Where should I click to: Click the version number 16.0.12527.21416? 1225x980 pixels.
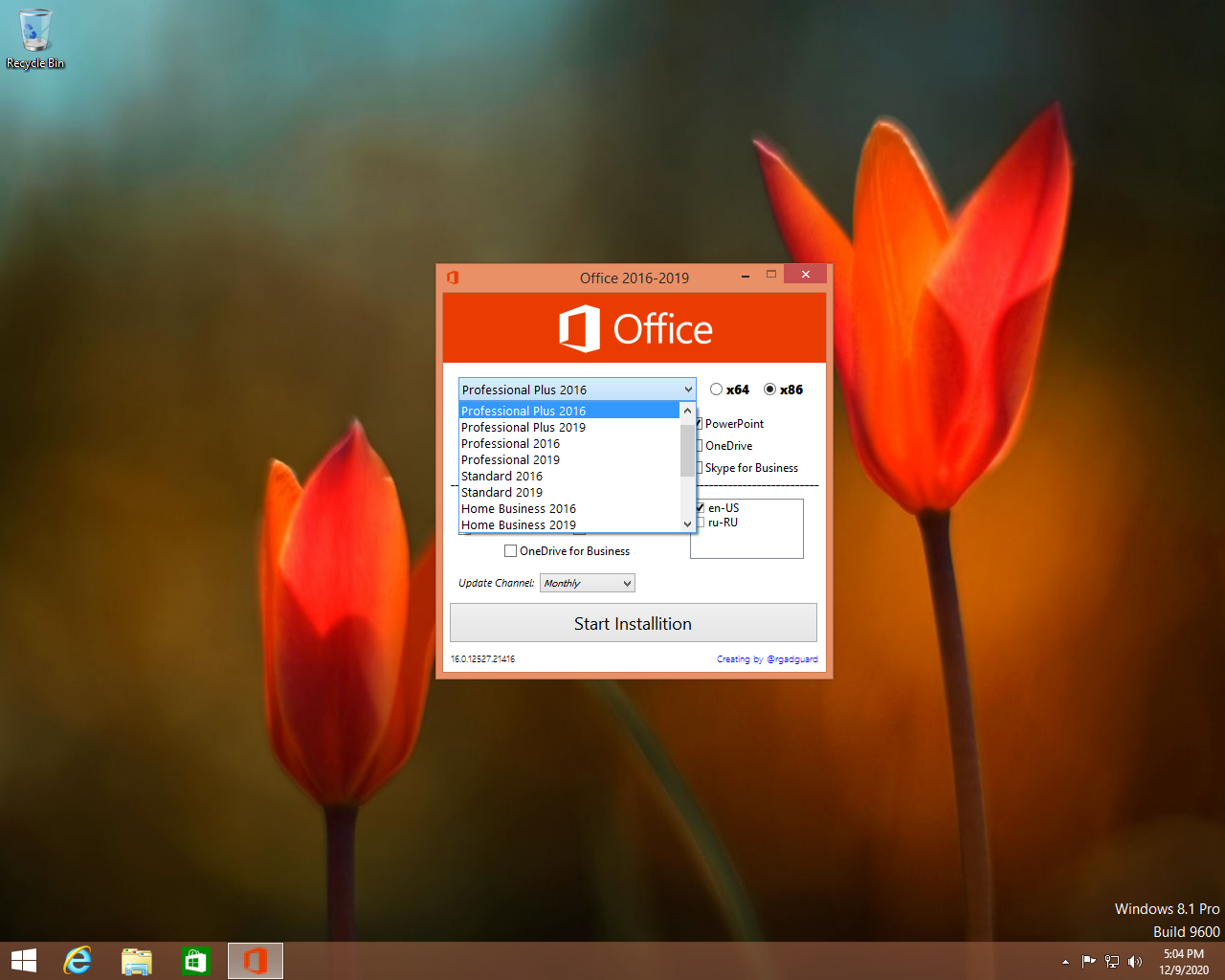[482, 659]
